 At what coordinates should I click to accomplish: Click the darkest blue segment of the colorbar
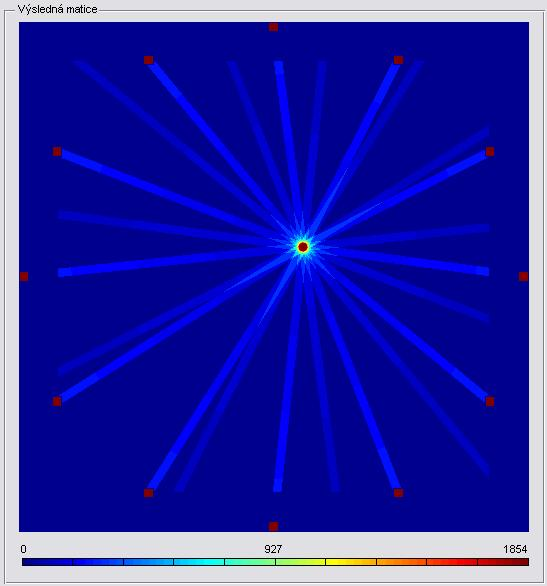47,562
